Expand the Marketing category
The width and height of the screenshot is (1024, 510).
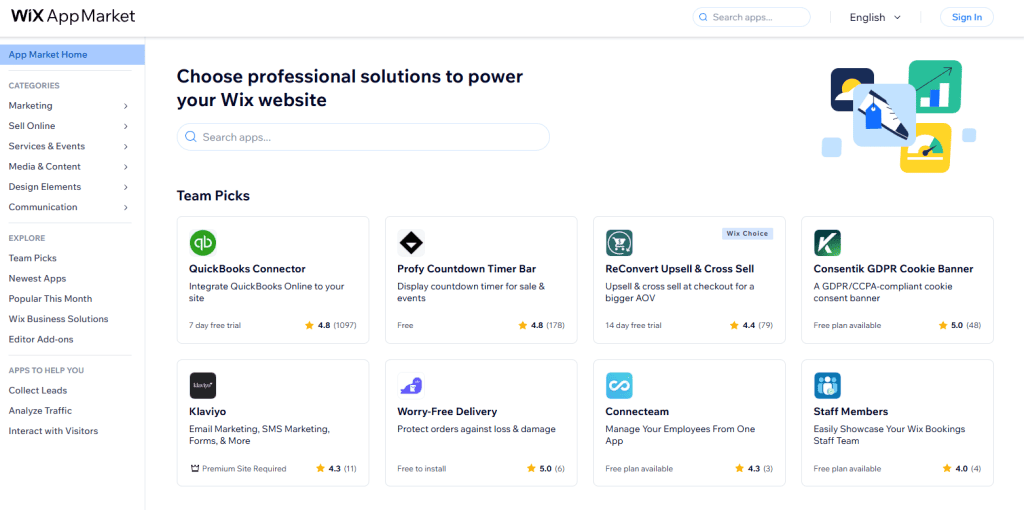[126, 106]
